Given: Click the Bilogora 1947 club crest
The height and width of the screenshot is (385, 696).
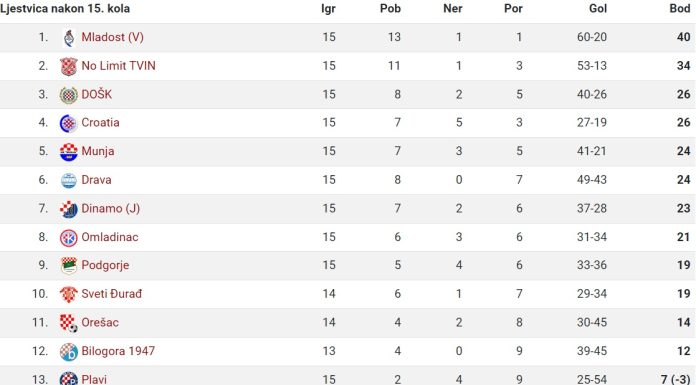Looking at the screenshot, I should pyautogui.click(x=69, y=351).
